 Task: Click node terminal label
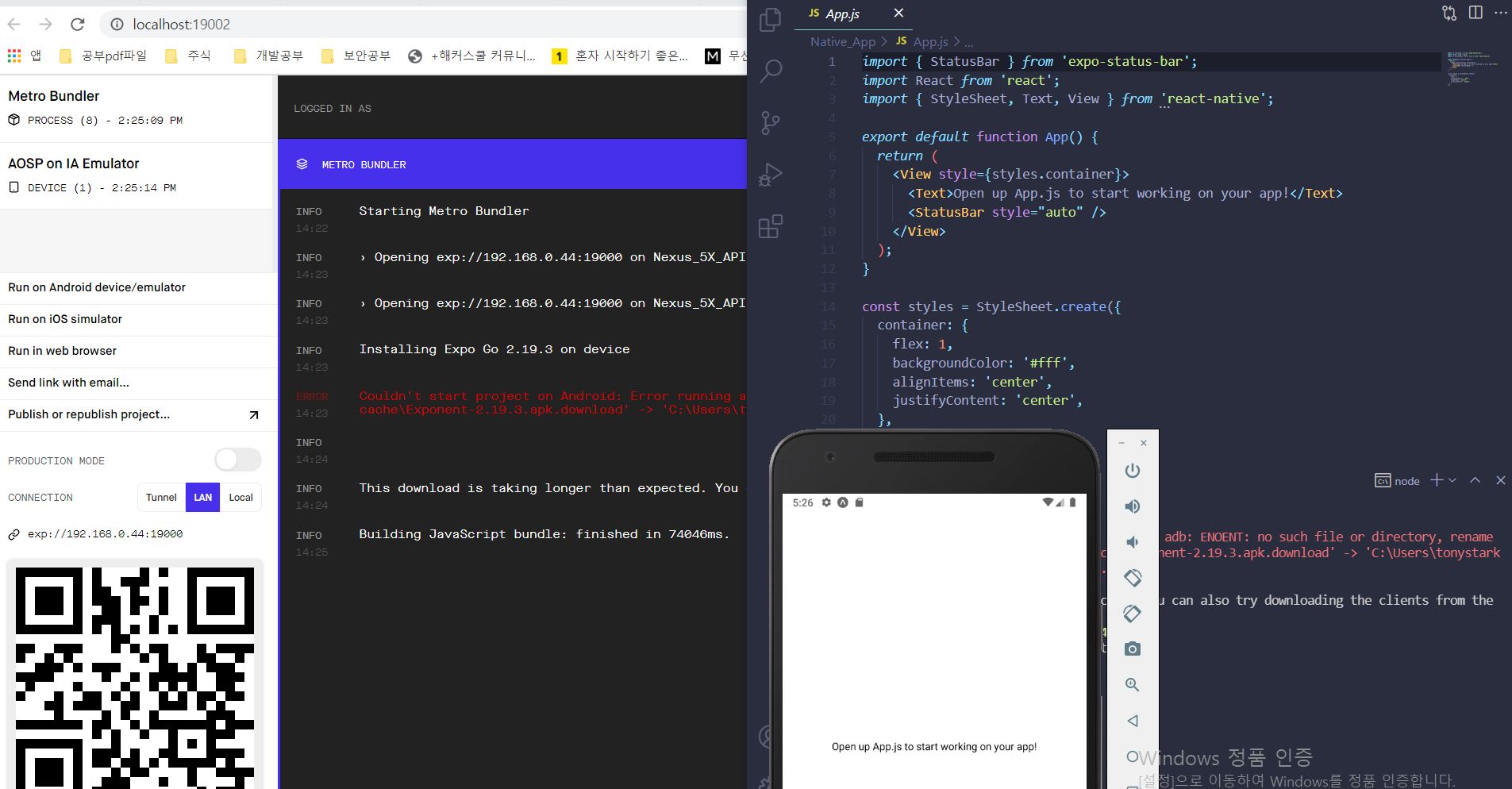click(x=1406, y=481)
